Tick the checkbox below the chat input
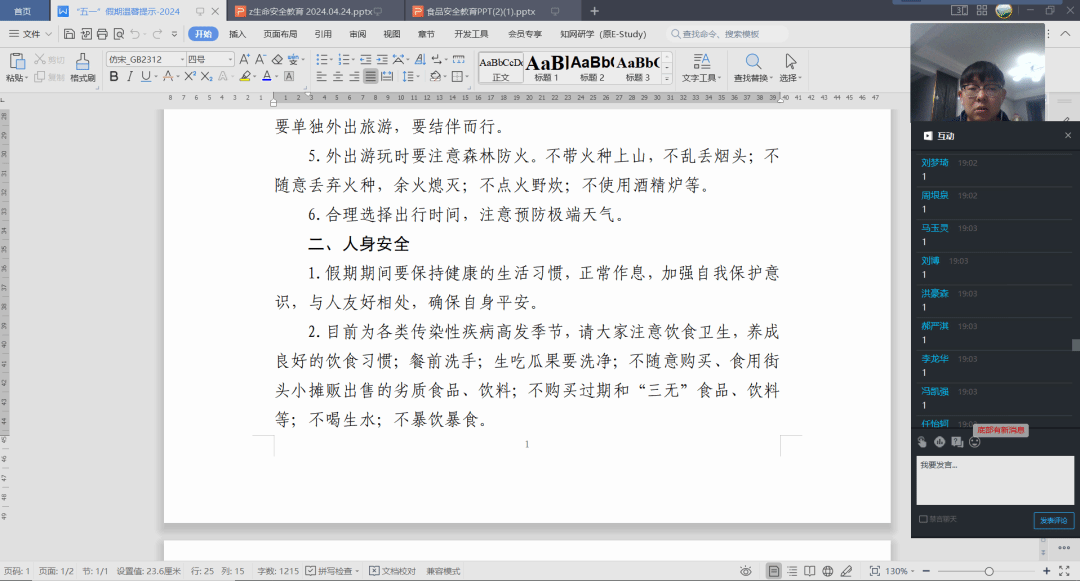1080x581 pixels. (x=922, y=519)
